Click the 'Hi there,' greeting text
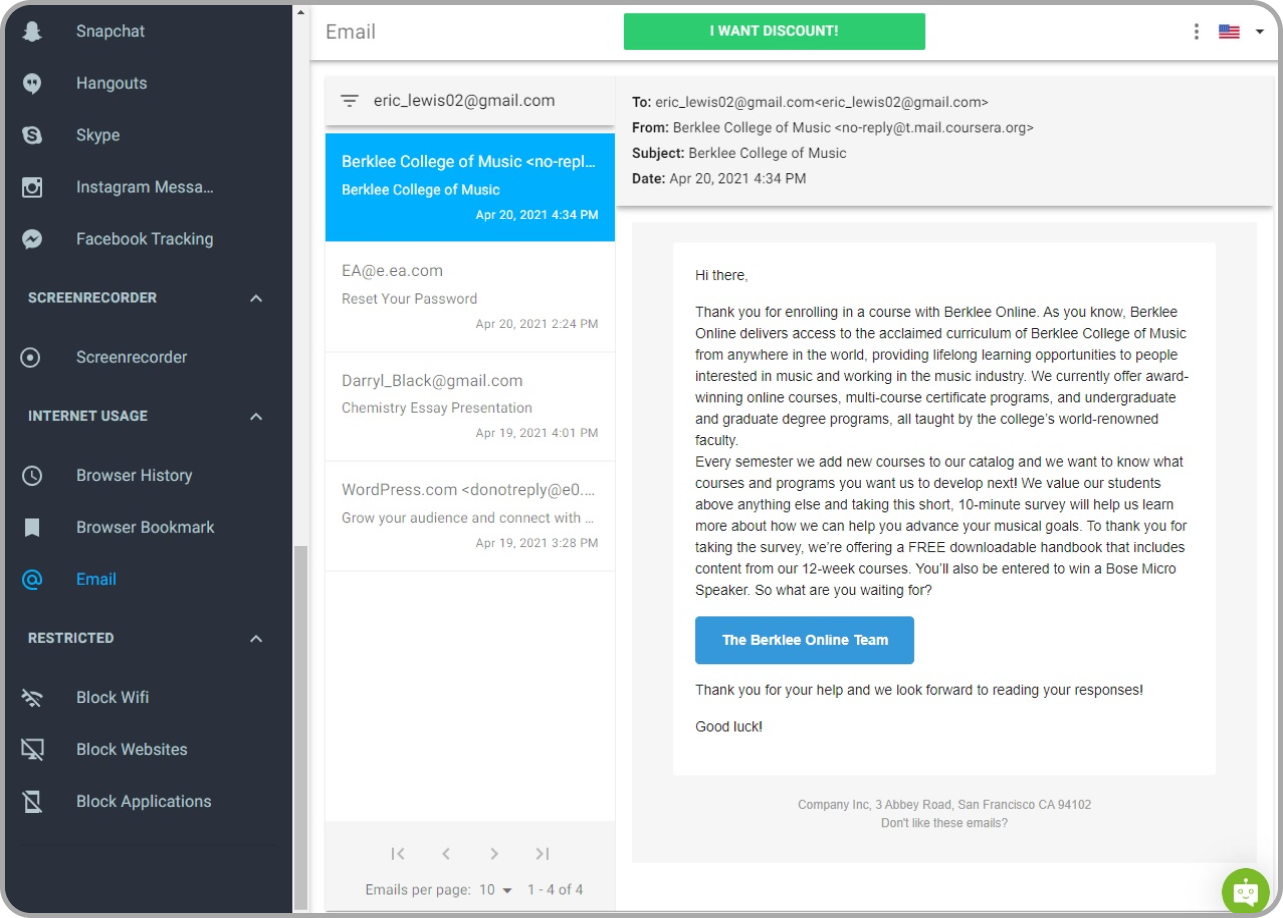The height and width of the screenshot is (918, 1283). [x=722, y=275]
